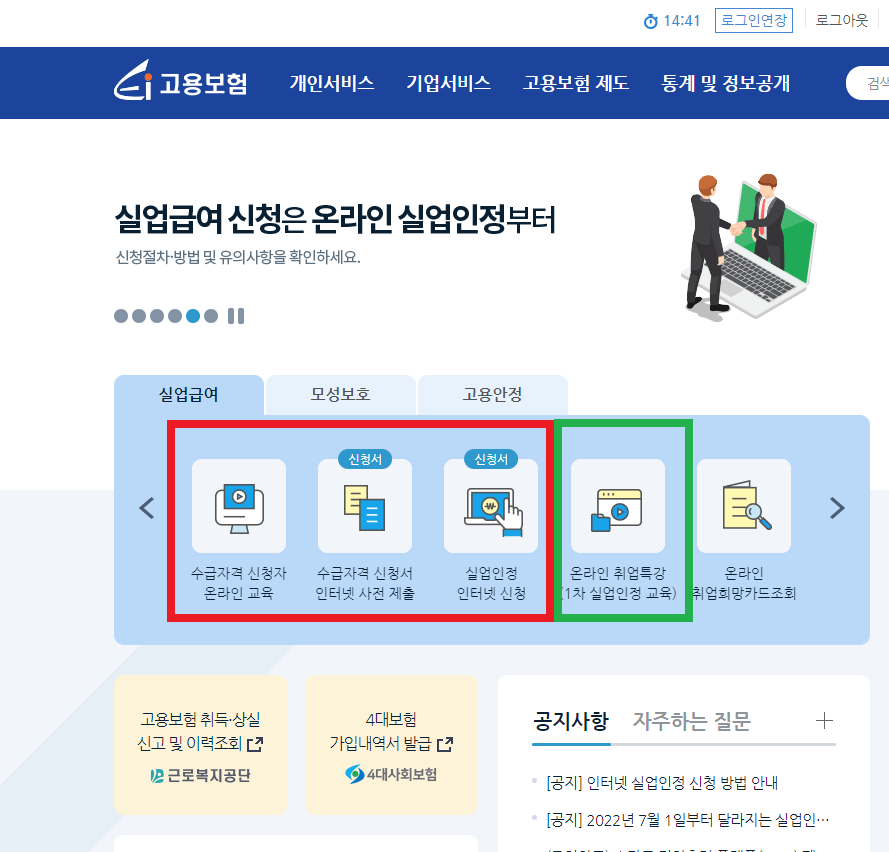Click external link icon beside 신고 및 이력조회
The image size is (889, 852).
tap(255, 744)
